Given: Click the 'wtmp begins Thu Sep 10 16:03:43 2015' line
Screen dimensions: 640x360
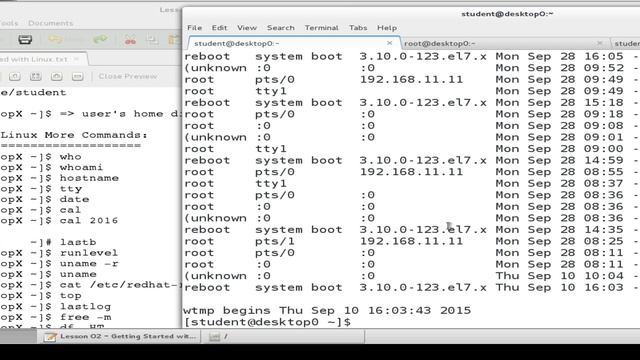Looking at the screenshot, I should coord(327,311).
